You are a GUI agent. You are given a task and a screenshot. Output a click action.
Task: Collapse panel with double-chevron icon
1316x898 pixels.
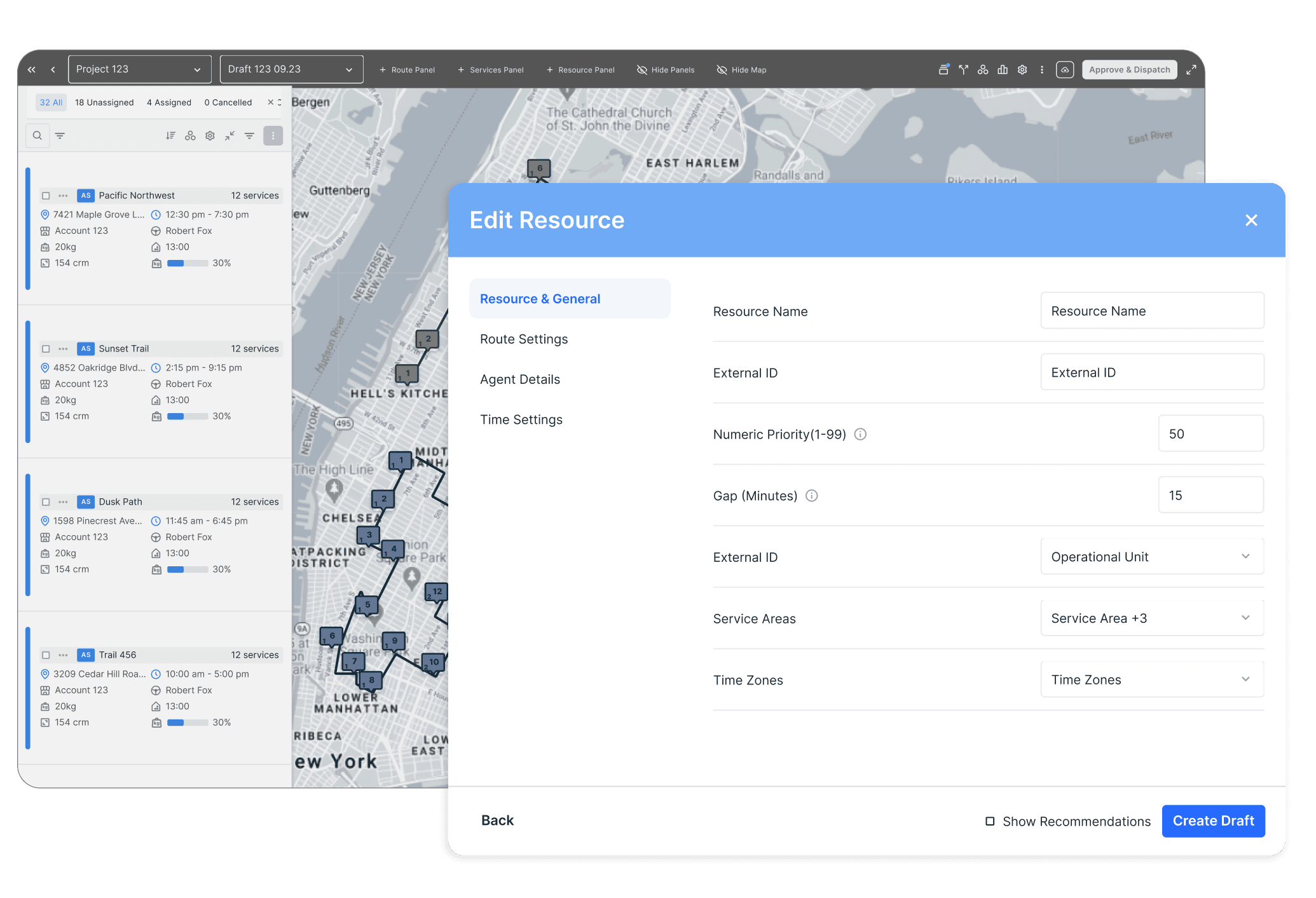32,70
